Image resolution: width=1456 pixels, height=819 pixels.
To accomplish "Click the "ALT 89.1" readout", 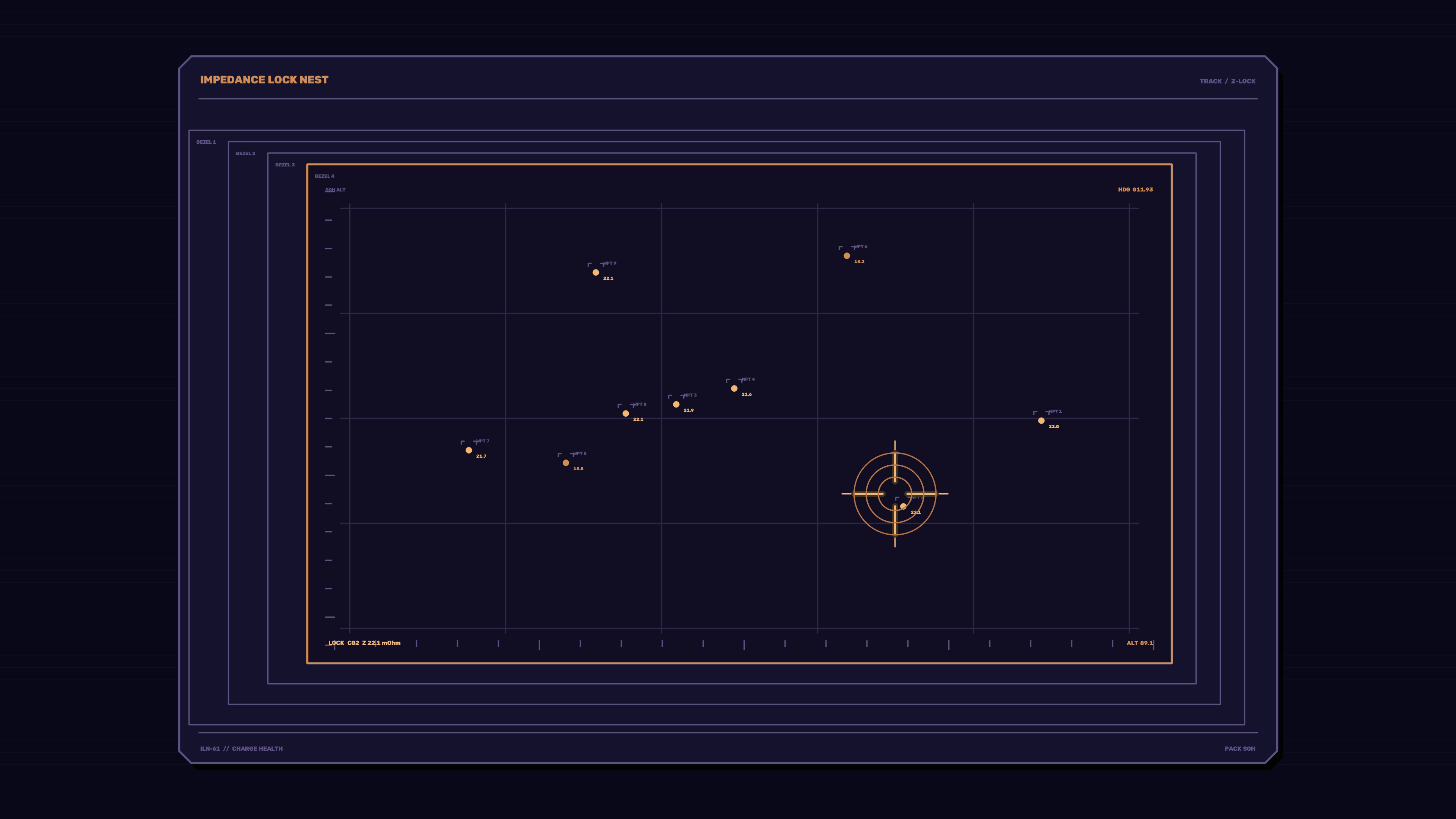I will point(1139,643).
